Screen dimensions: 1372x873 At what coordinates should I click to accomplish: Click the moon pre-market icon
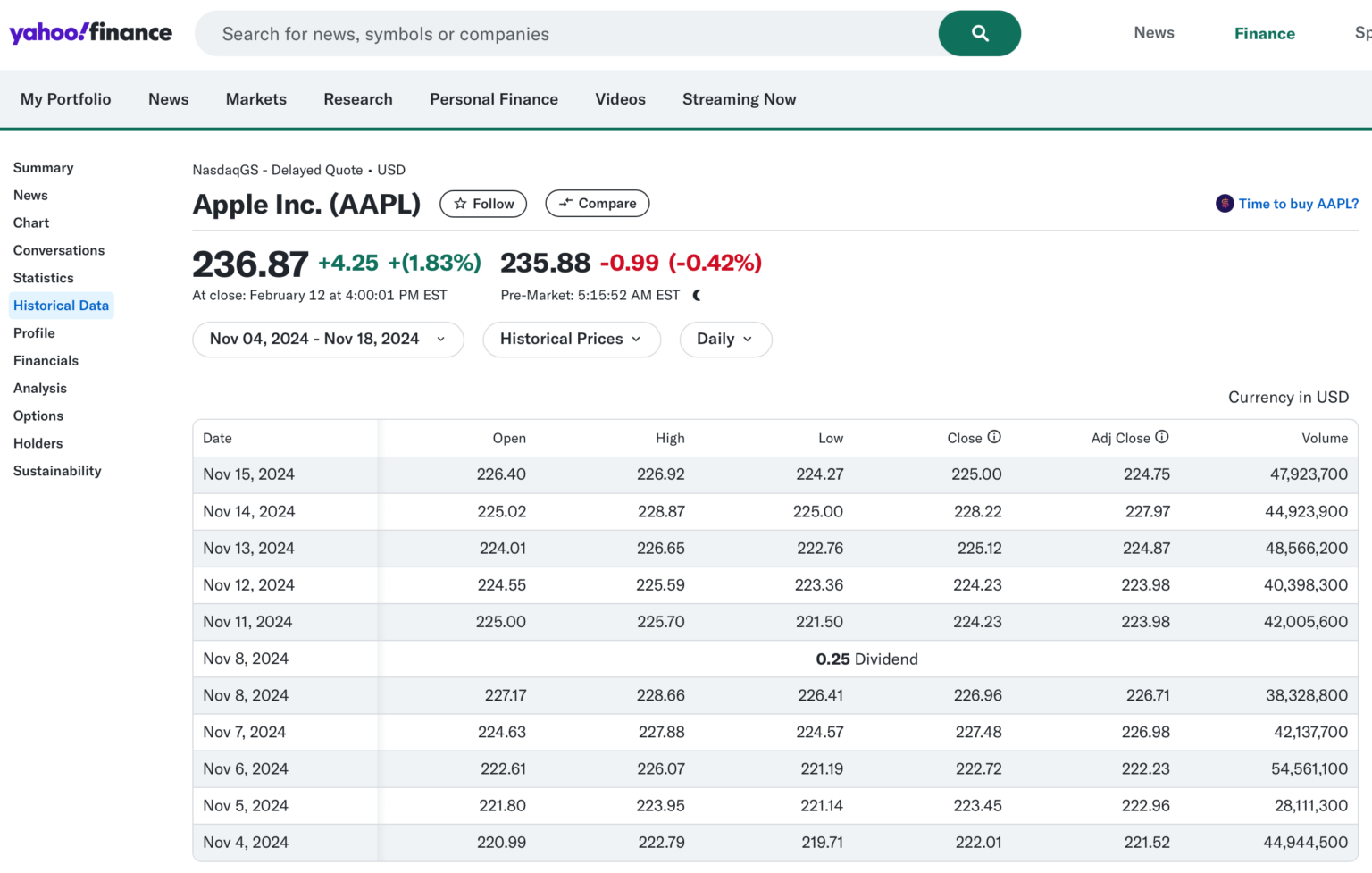697,295
